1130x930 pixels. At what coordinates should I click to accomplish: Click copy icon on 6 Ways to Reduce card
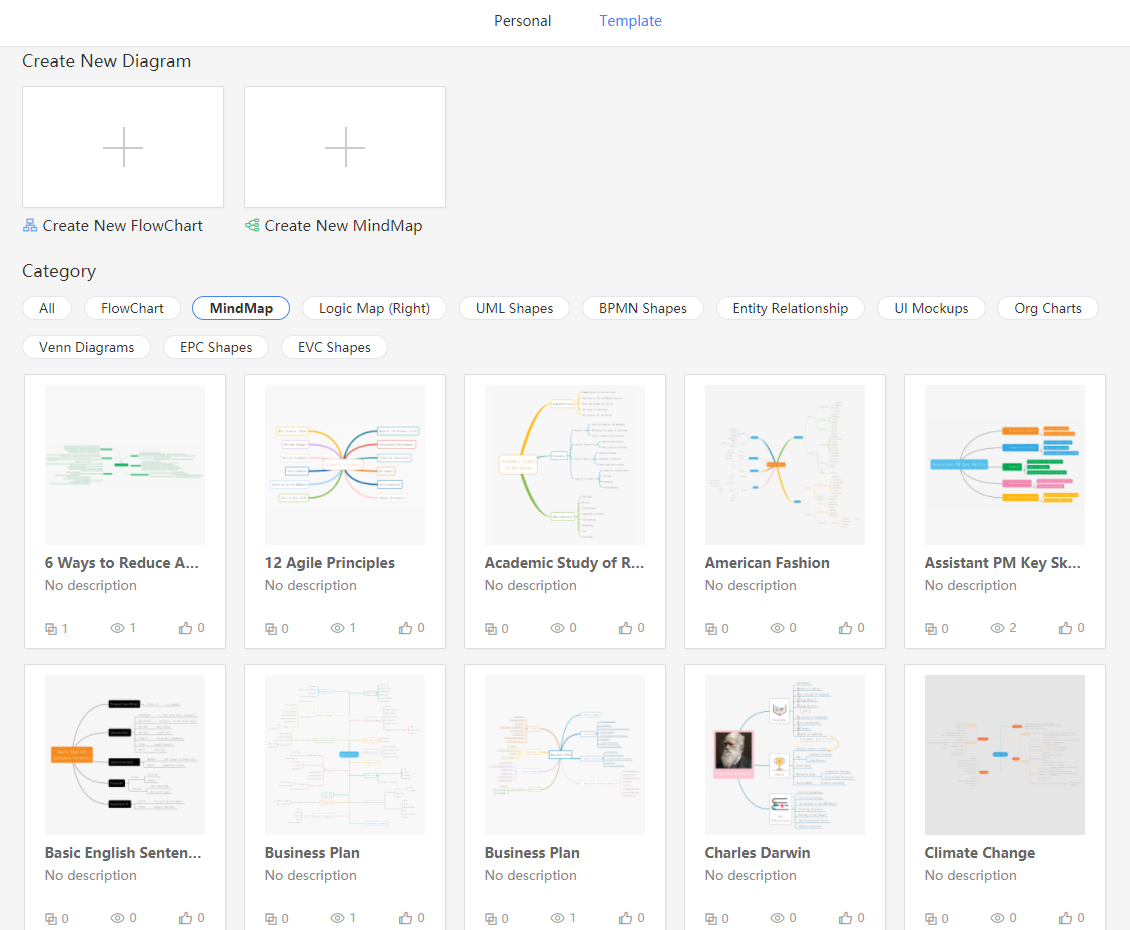(x=51, y=629)
